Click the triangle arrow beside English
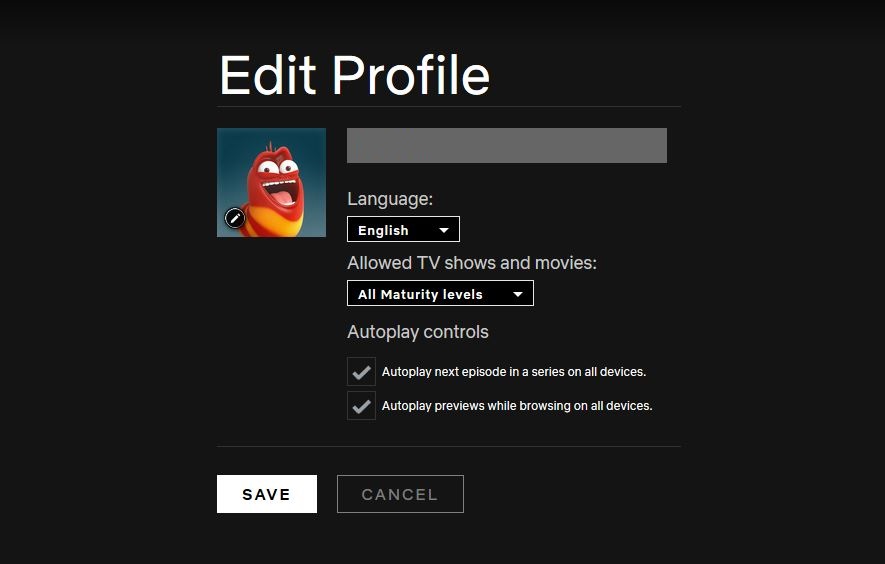Viewport: 885px width, 564px height. tap(444, 230)
